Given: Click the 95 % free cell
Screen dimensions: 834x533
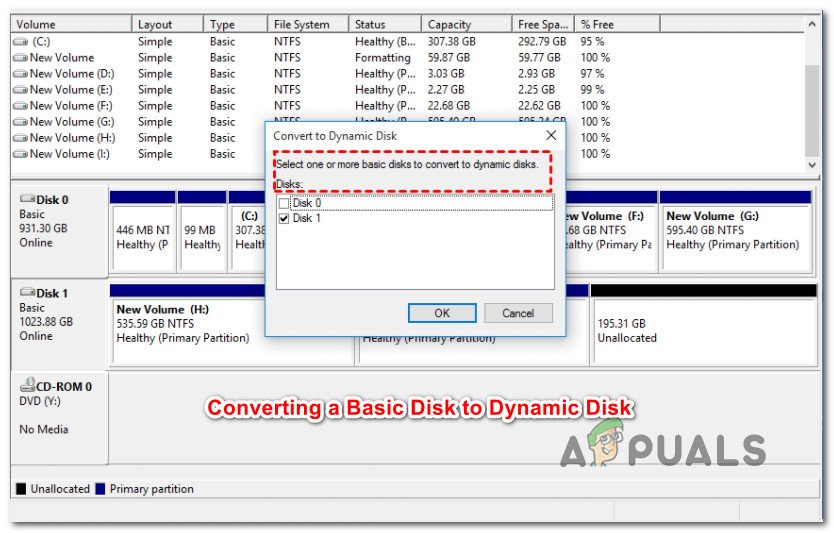Looking at the screenshot, I should click(x=592, y=41).
